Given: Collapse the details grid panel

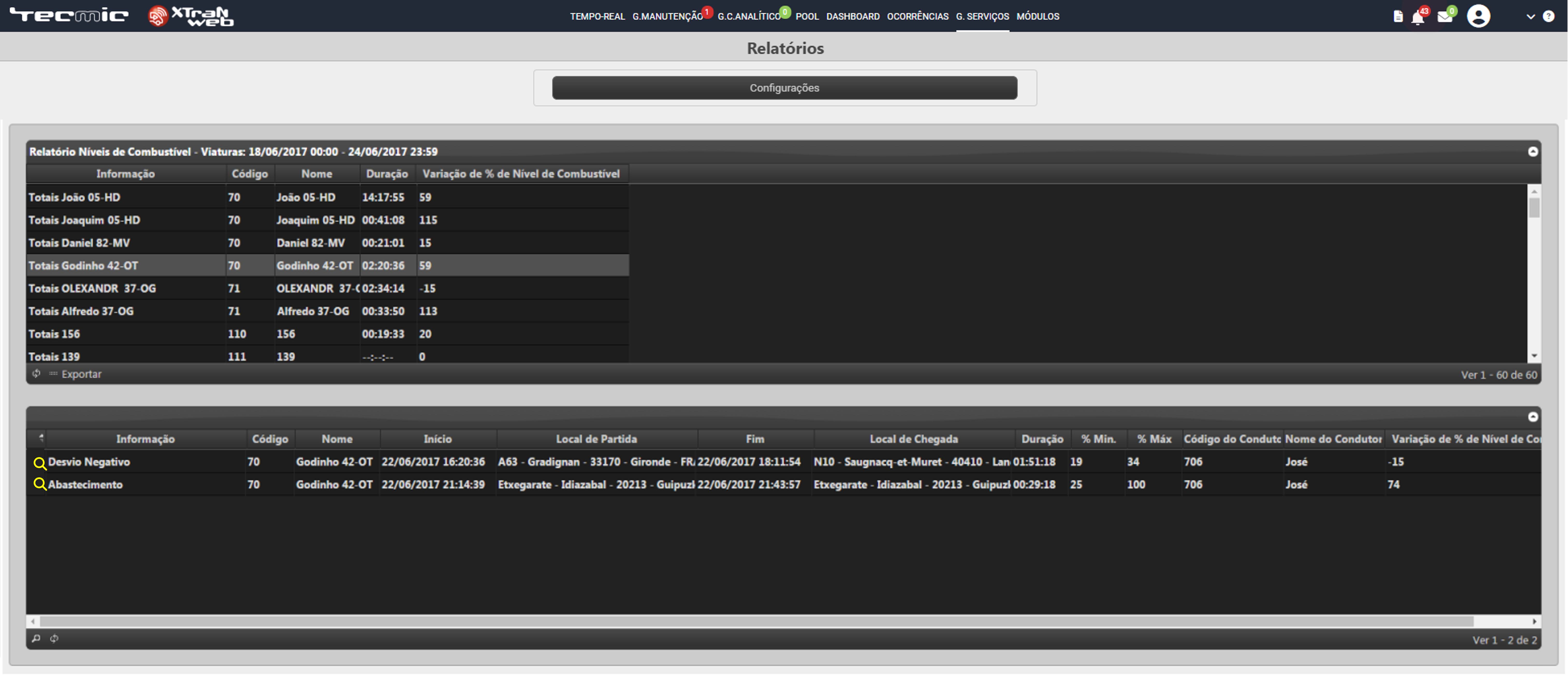Looking at the screenshot, I should [1533, 417].
